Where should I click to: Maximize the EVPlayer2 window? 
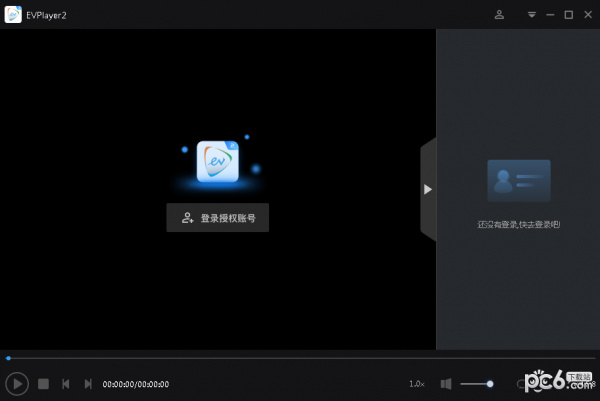click(x=569, y=15)
